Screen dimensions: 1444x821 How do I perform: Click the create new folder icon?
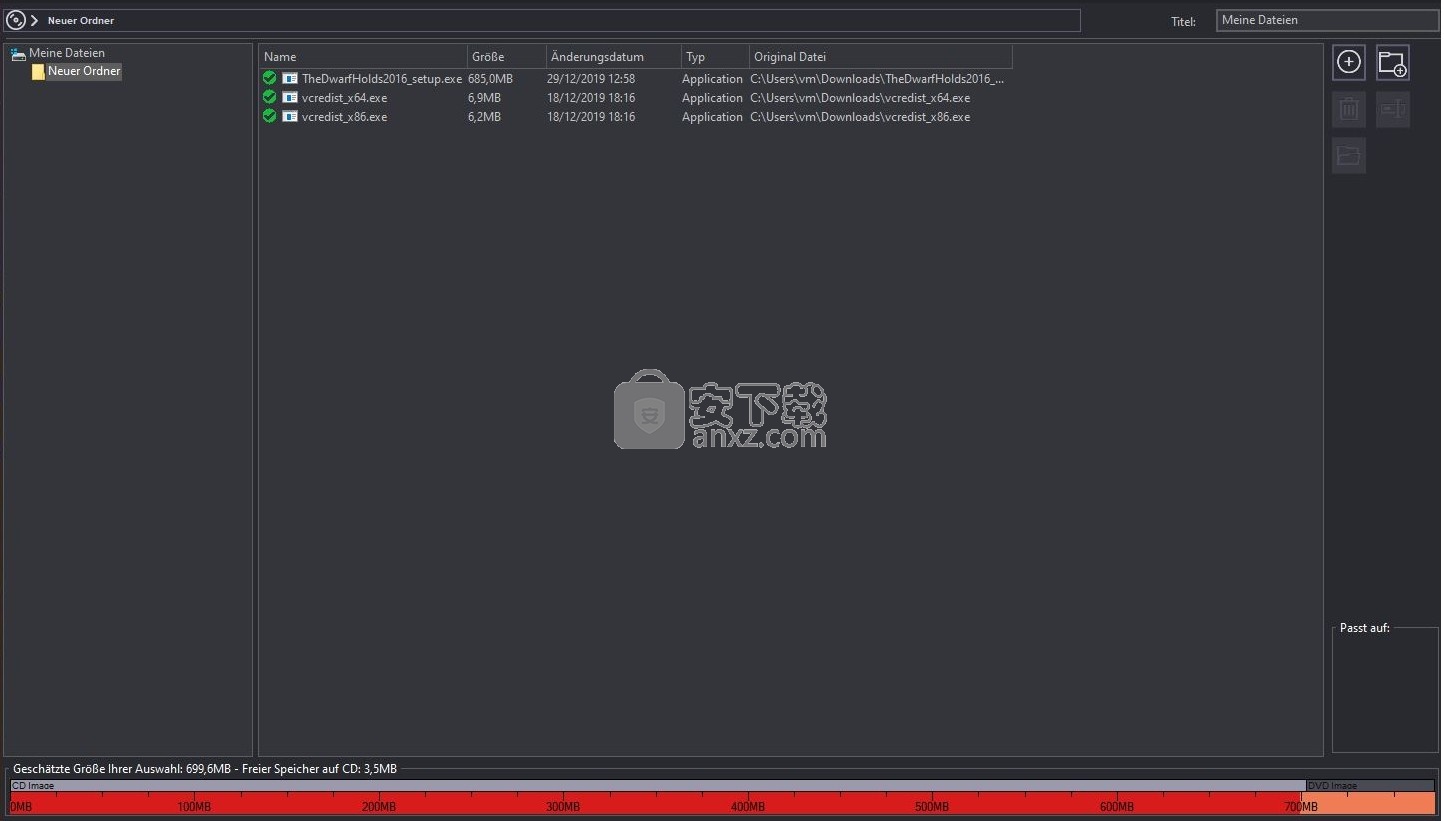[x=1393, y=62]
